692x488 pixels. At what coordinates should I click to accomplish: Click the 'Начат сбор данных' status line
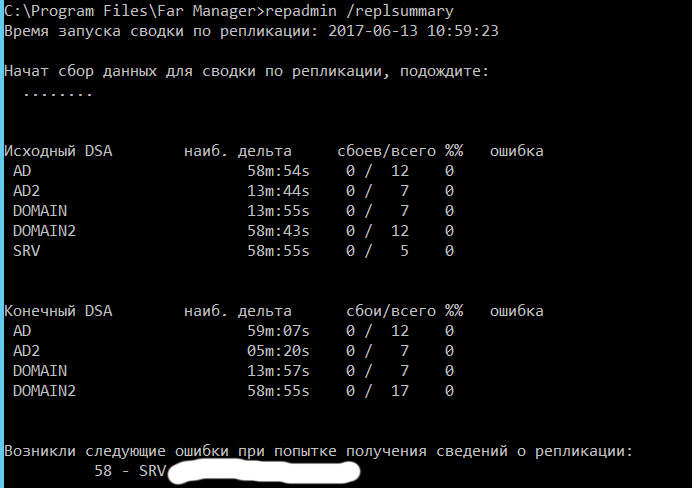click(247, 71)
